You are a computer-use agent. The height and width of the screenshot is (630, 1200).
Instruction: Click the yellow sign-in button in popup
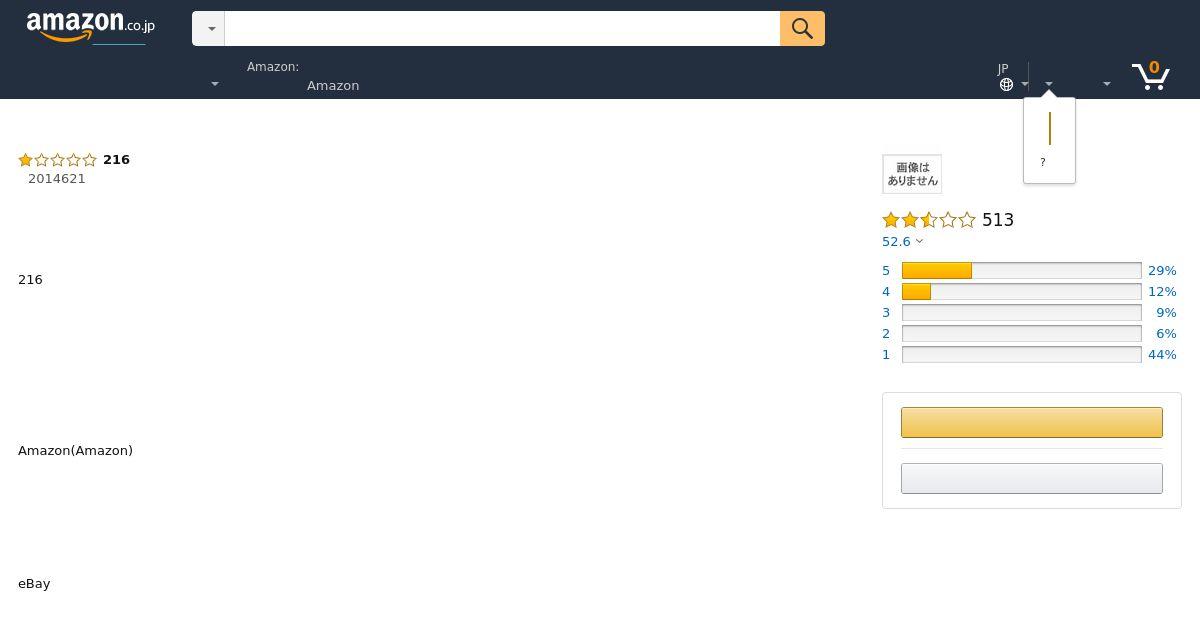tap(1050, 129)
